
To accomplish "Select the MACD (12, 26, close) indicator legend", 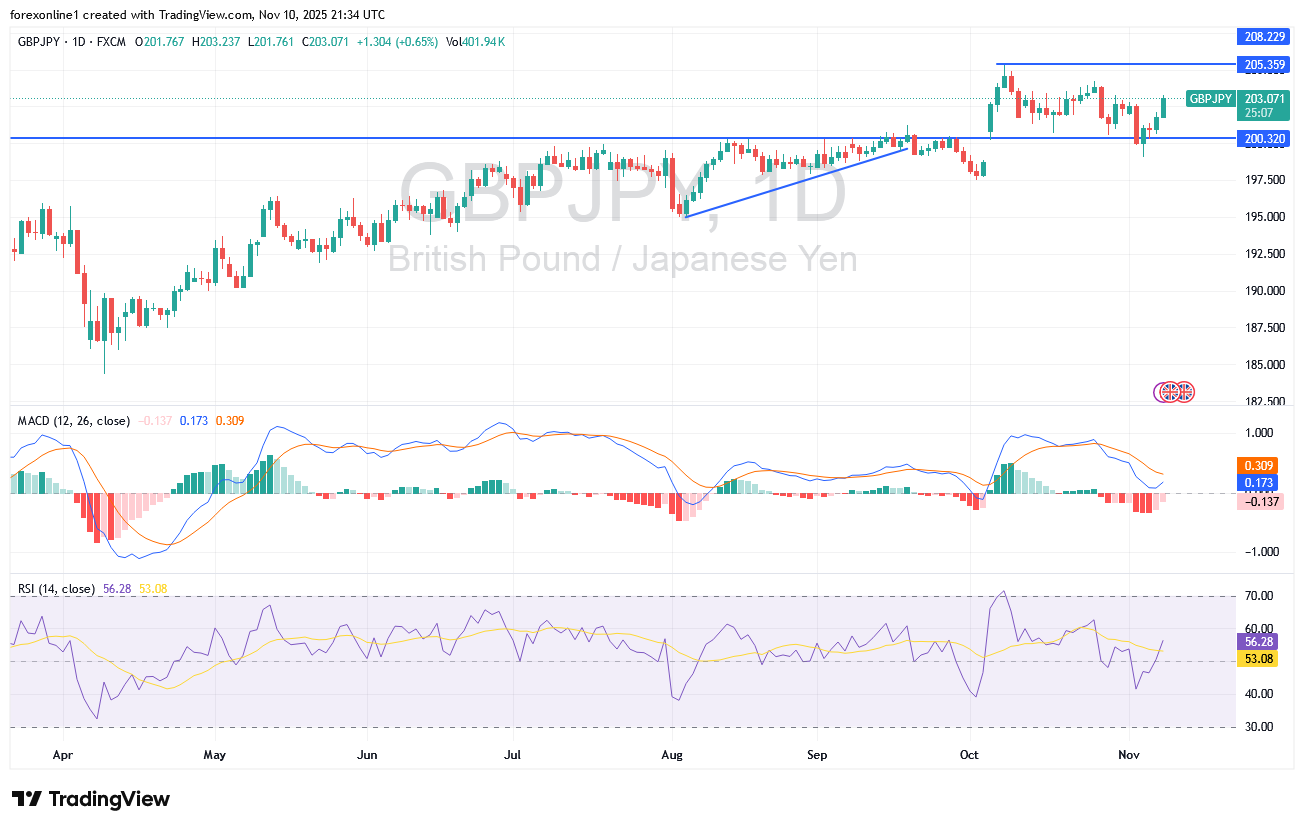I will pos(74,421).
